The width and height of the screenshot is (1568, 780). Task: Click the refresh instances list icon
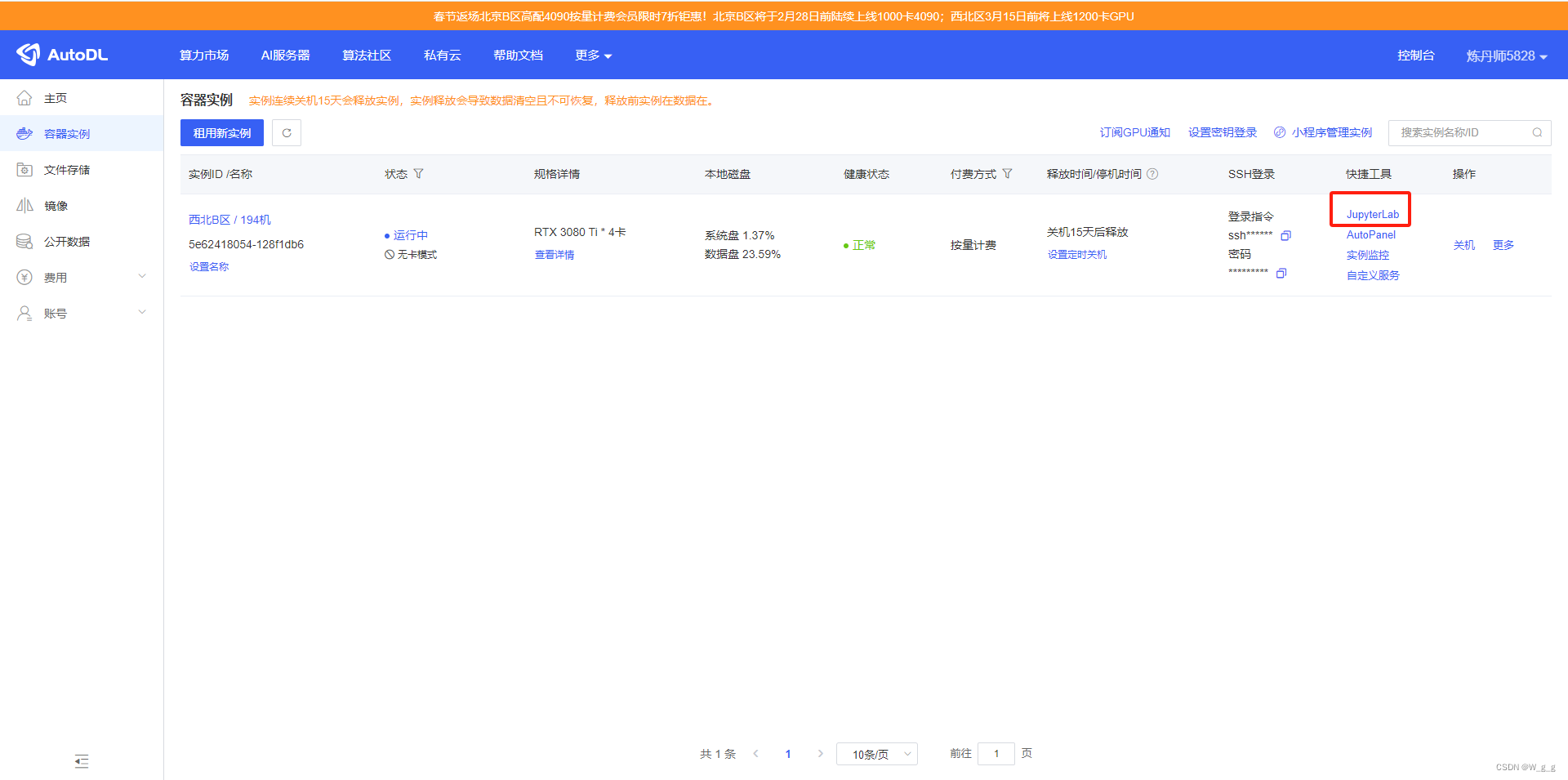[x=287, y=132]
